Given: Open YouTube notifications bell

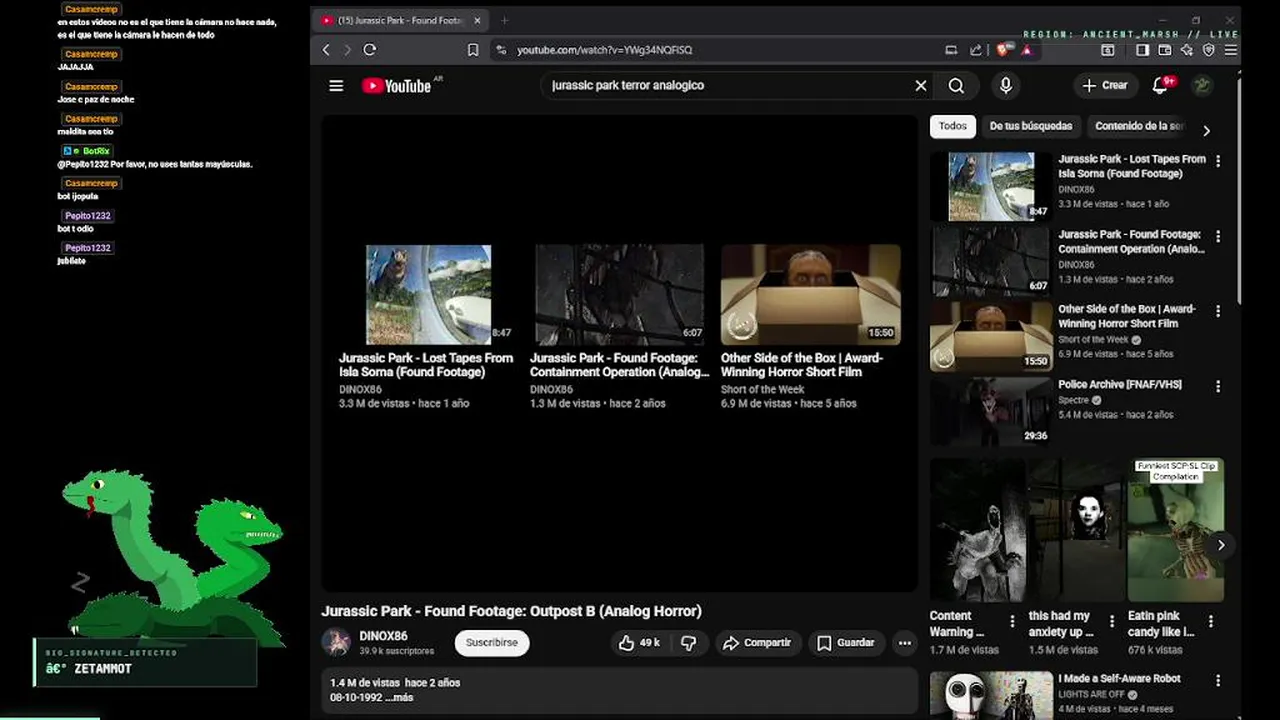Looking at the screenshot, I should 1160,86.
